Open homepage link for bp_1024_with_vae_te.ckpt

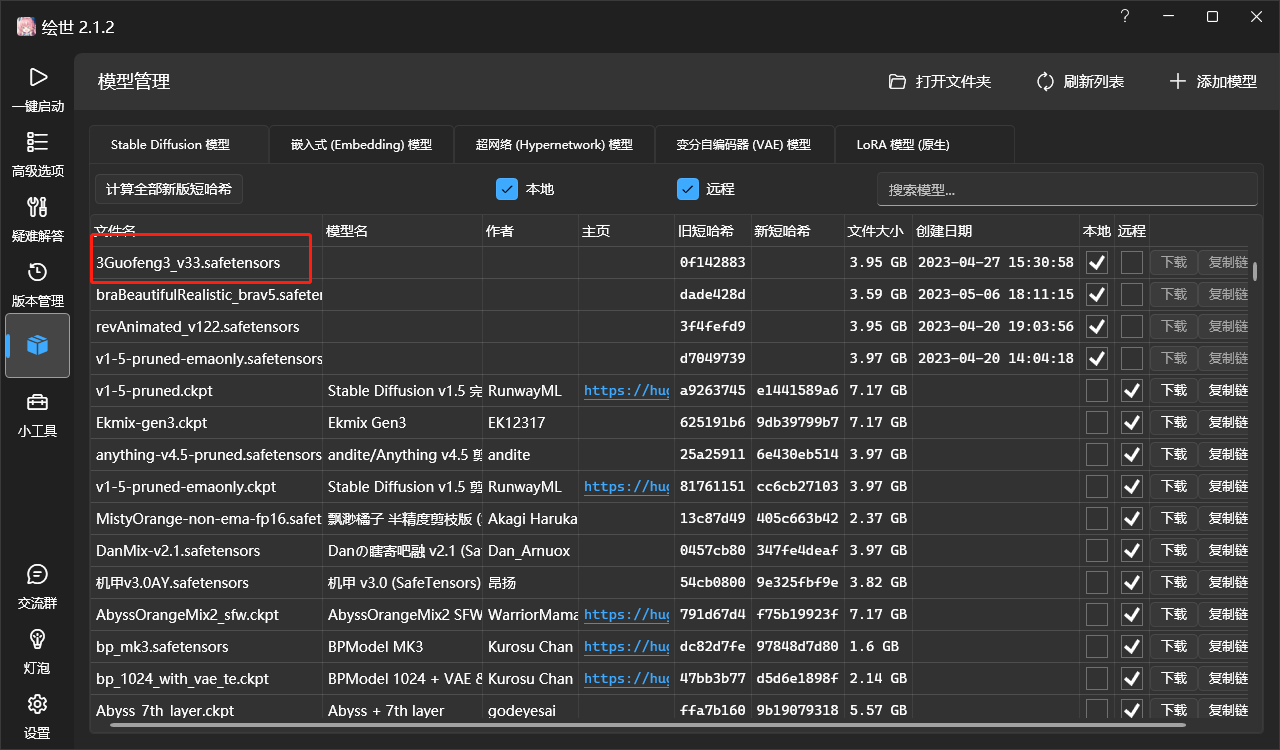point(626,678)
